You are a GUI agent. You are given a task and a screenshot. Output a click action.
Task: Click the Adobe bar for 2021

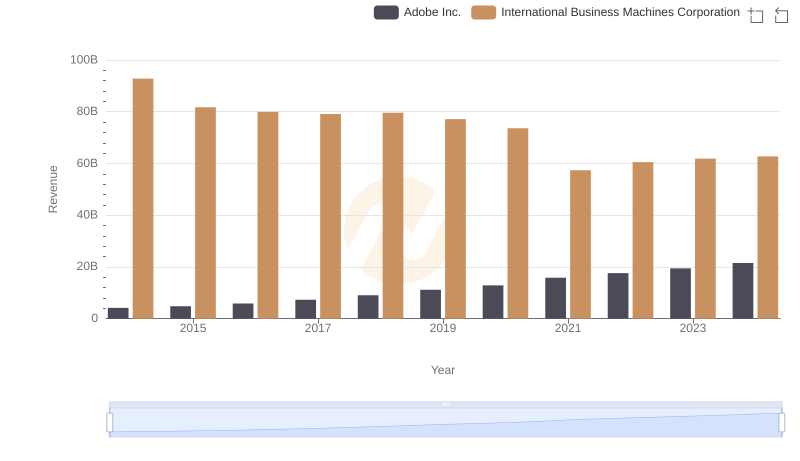(x=555, y=298)
